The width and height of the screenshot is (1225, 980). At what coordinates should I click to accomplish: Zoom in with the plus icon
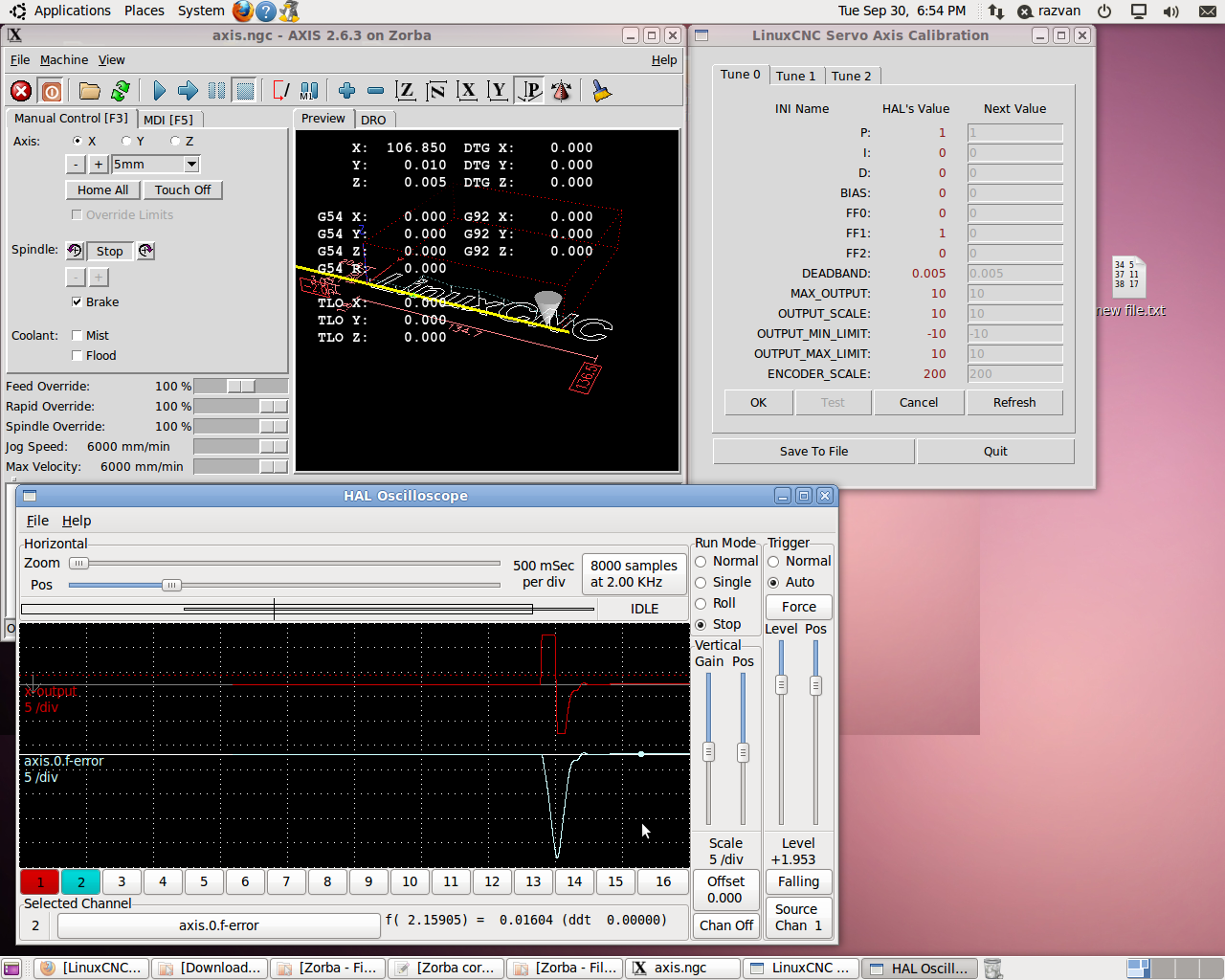tap(346, 91)
